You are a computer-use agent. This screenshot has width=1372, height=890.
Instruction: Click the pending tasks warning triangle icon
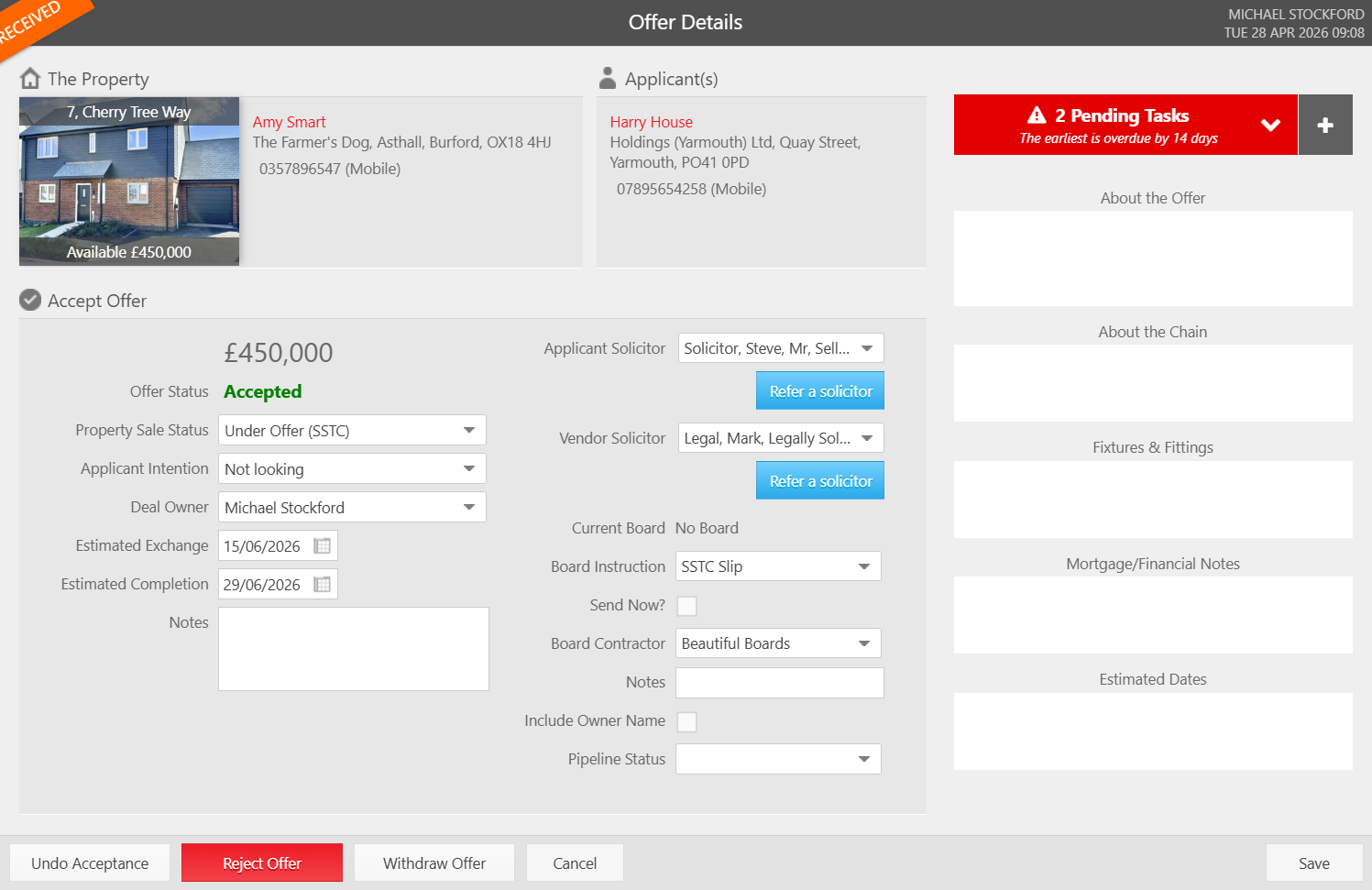[1037, 115]
